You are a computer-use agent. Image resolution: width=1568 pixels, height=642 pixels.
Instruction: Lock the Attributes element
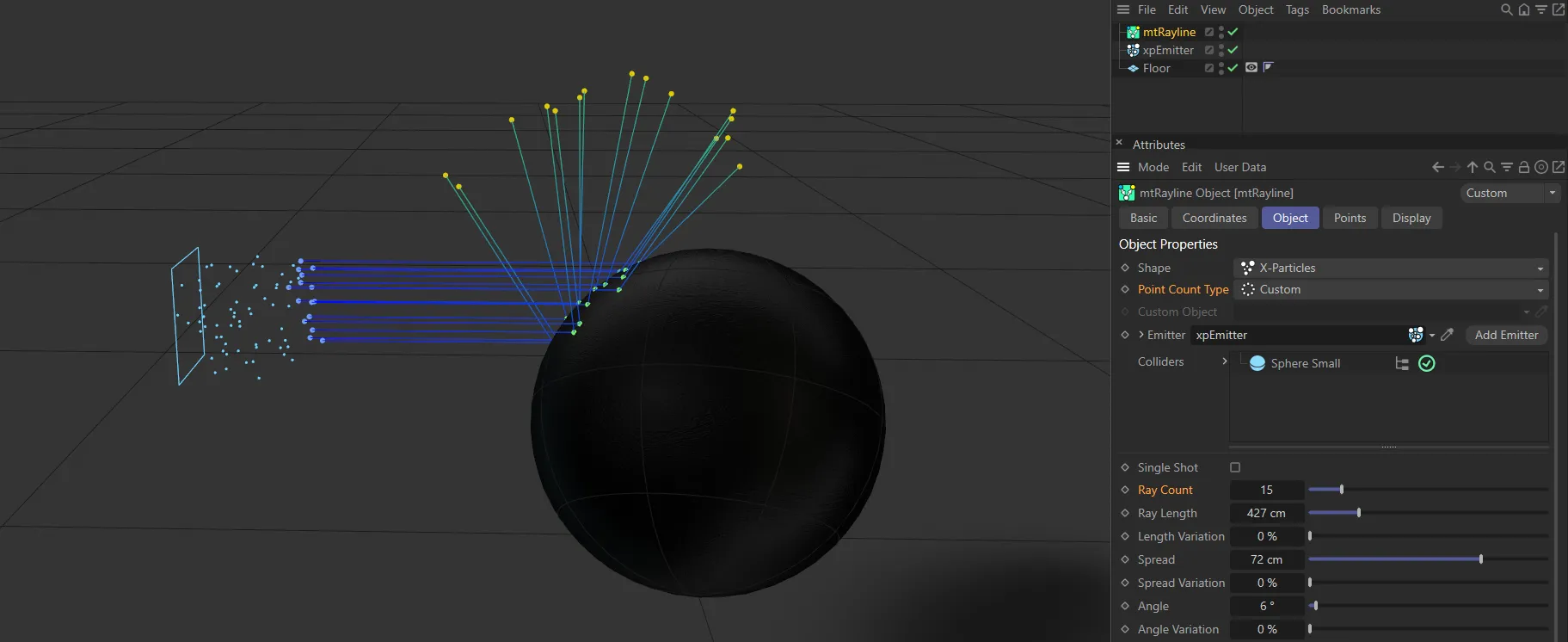[x=1524, y=167]
